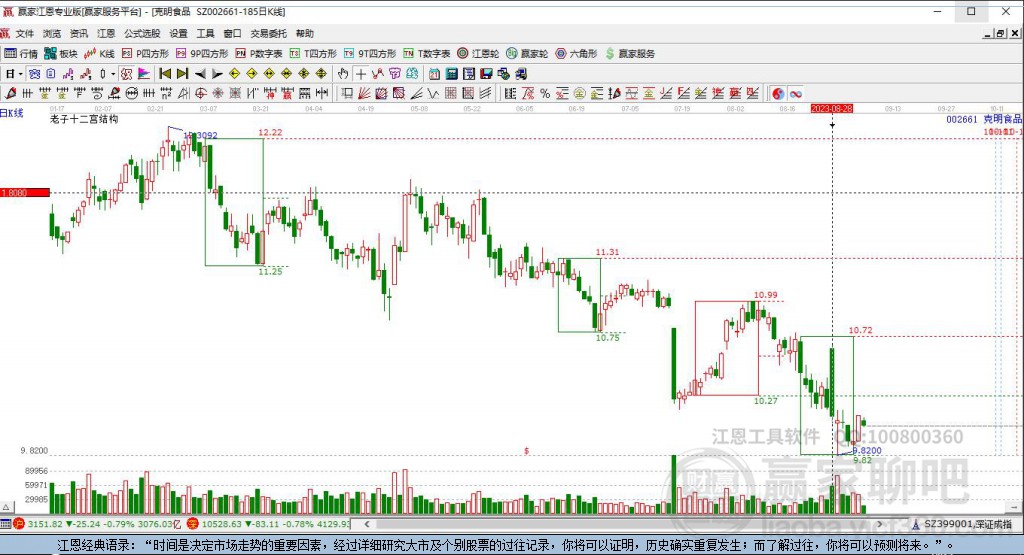Click the gold circle 金 icon

(x=579, y=93)
